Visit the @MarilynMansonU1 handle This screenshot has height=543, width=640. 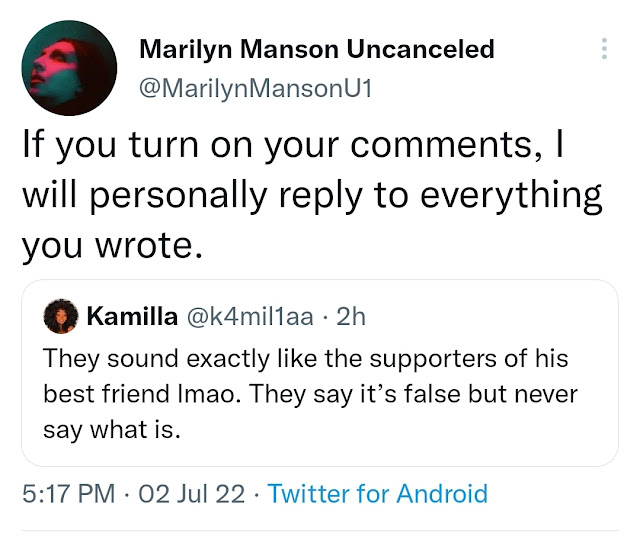click(255, 88)
